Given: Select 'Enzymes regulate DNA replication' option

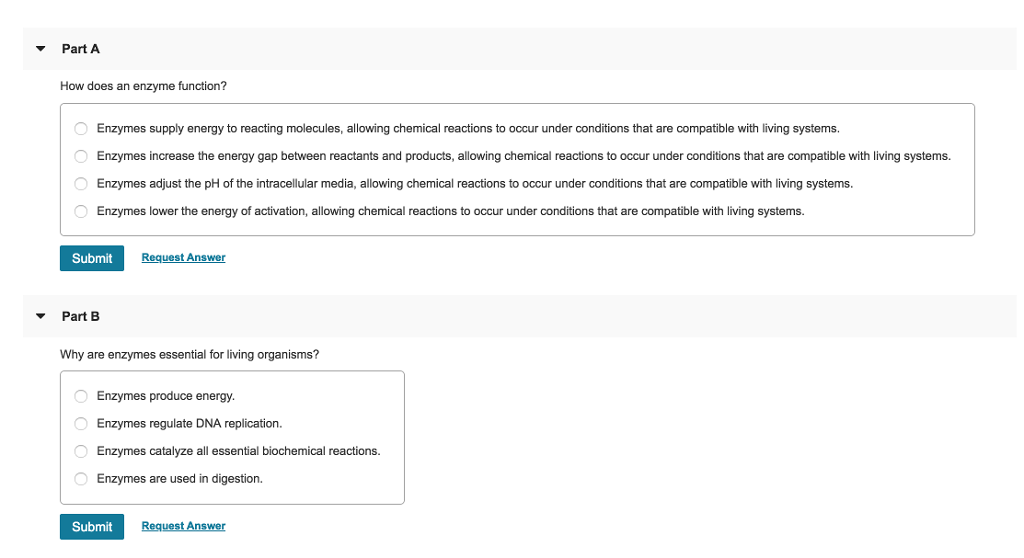Looking at the screenshot, I should pos(80,423).
